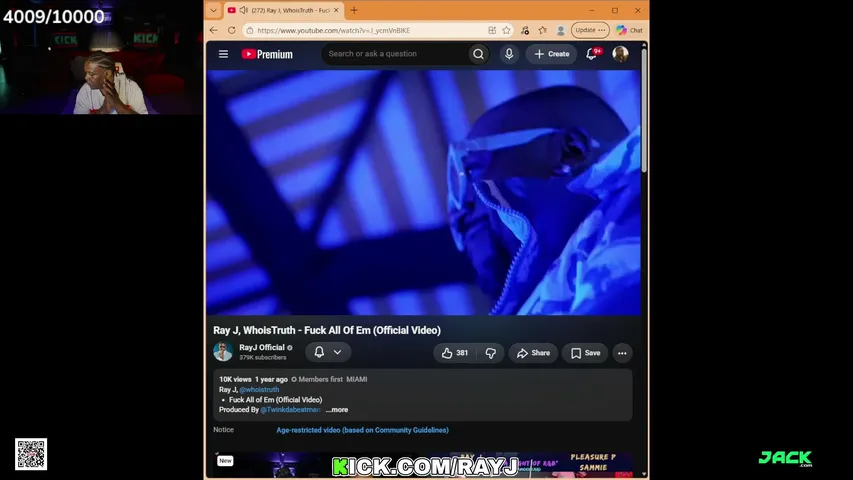Go back with browser back arrow

(214, 30)
